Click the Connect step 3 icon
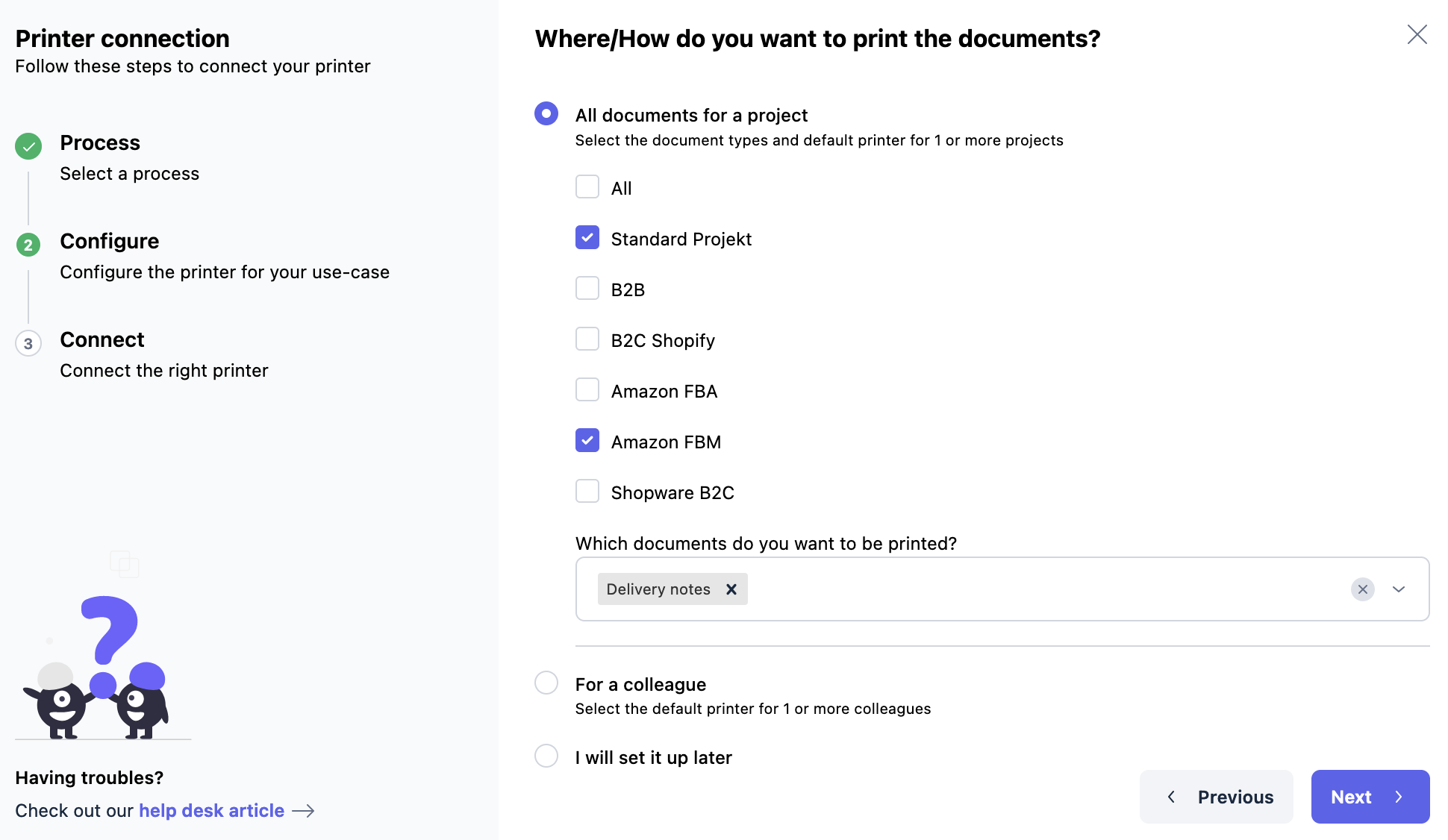 point(28,343)
